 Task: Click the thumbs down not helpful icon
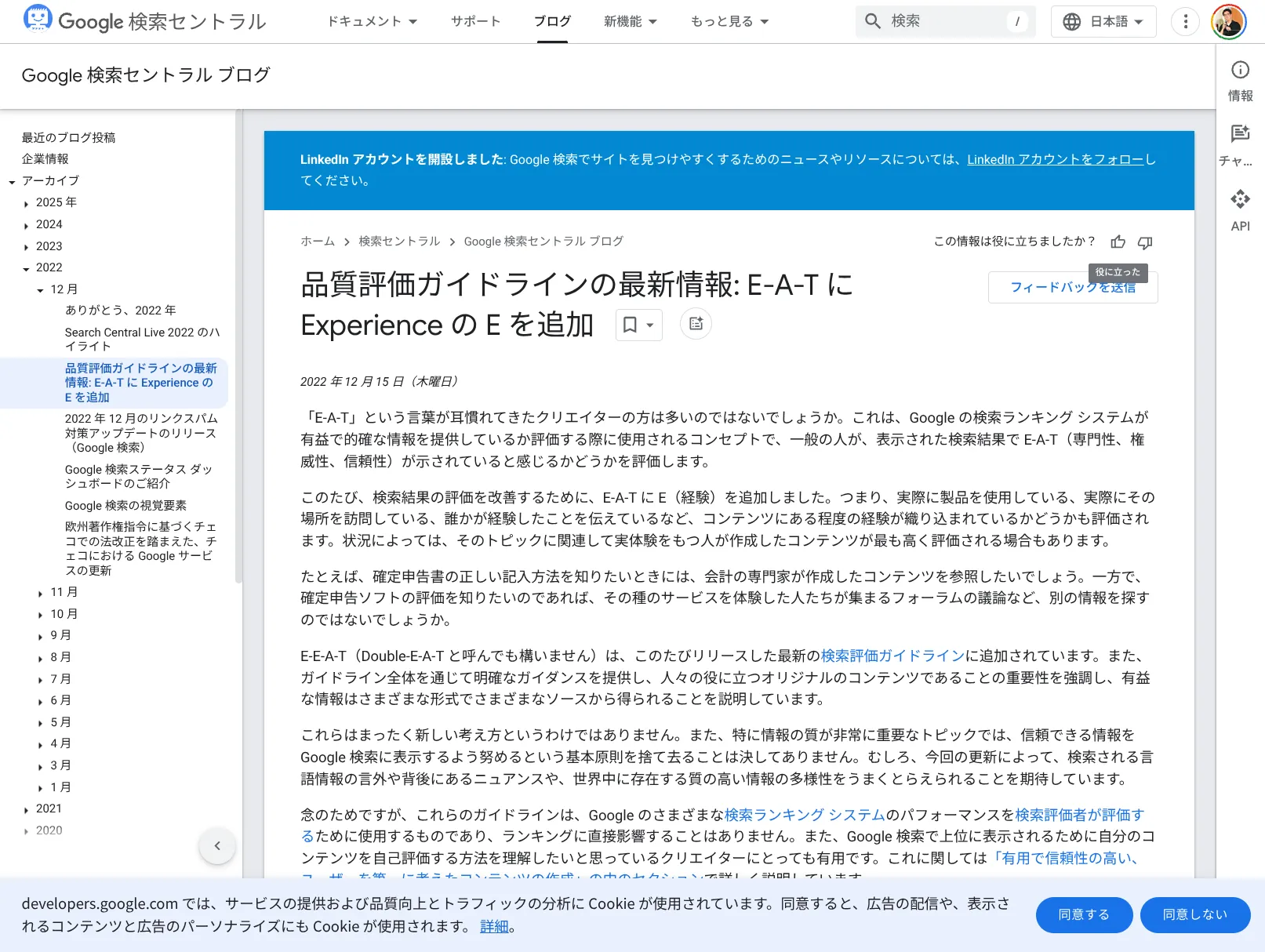click(x=1145, y=242)
